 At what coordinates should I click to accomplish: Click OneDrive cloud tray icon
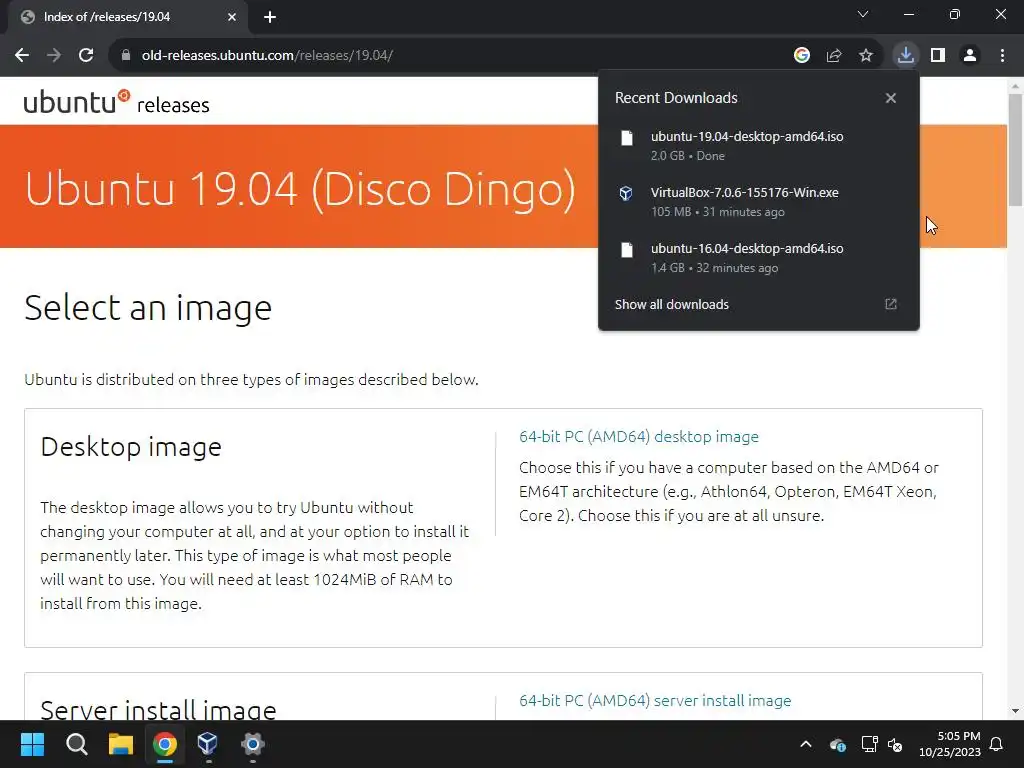pyautogui.click(x=838, y=744)
